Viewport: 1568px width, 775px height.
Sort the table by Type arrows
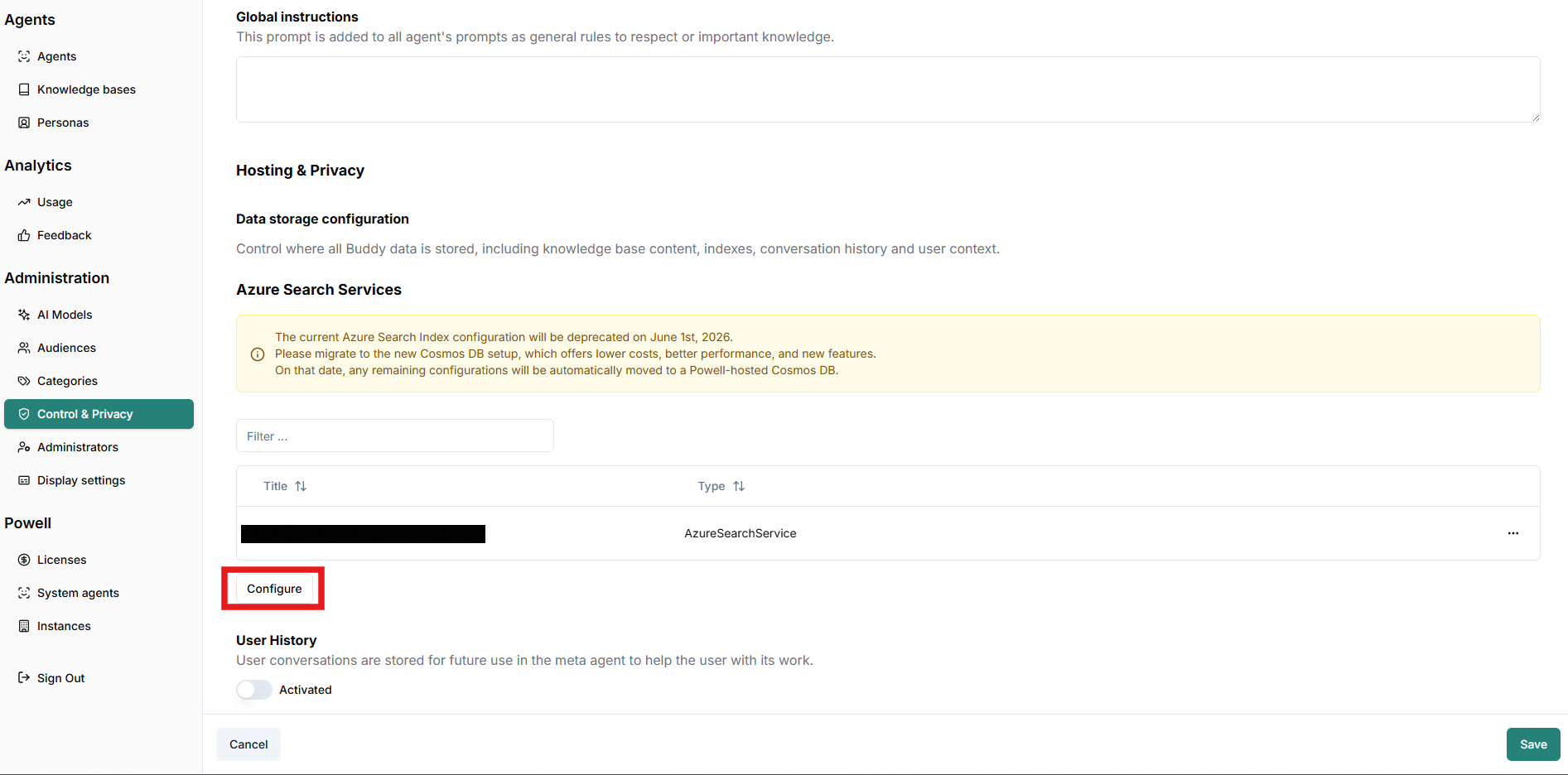(739, 486)
